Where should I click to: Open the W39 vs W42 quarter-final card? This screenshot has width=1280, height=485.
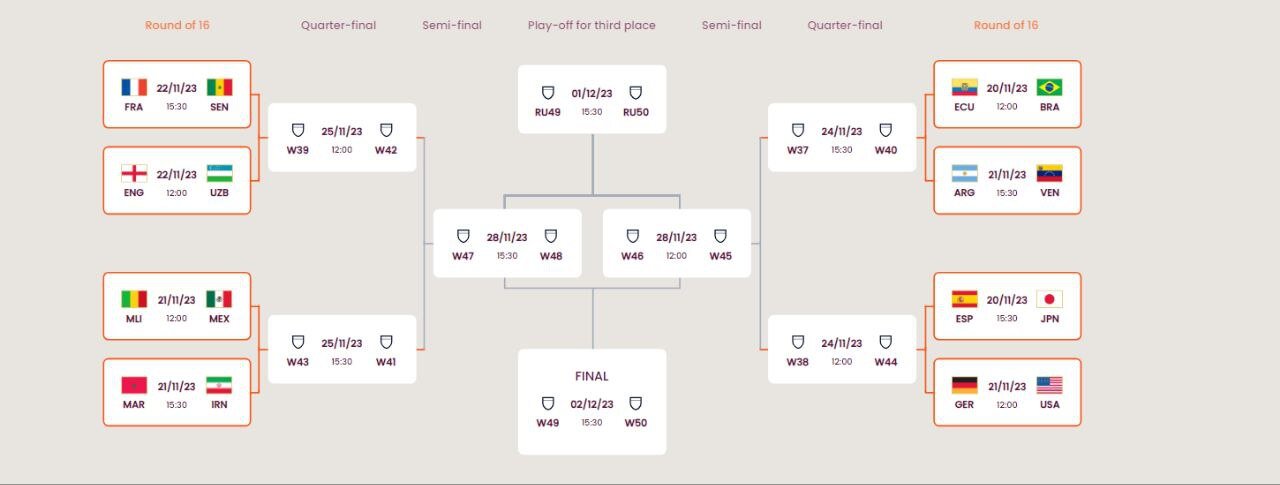342,137
